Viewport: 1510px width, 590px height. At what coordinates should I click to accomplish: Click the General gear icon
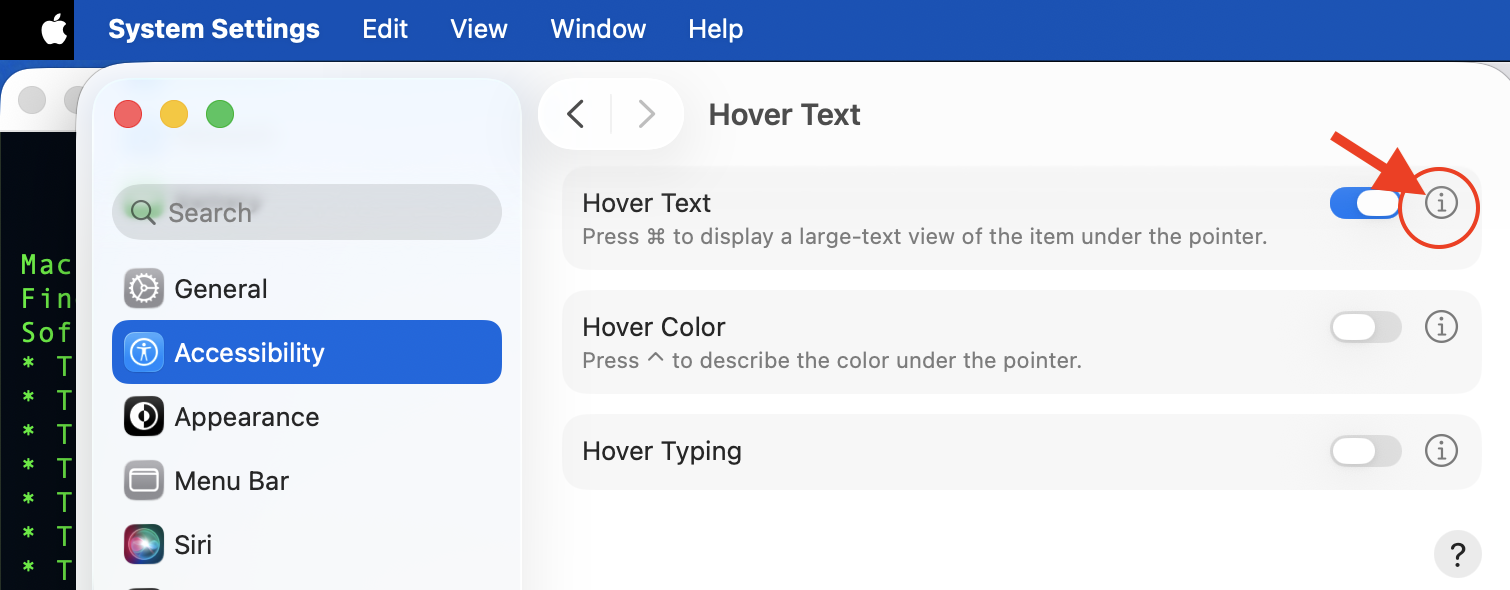tap(144, 289)
